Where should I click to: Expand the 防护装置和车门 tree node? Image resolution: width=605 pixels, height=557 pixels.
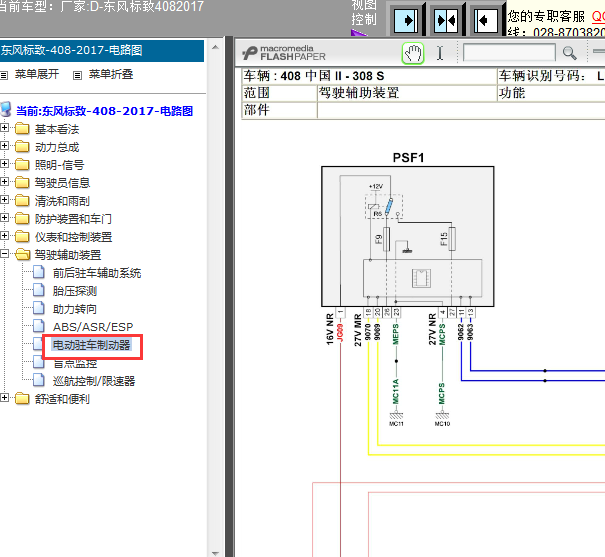(4, 218)
